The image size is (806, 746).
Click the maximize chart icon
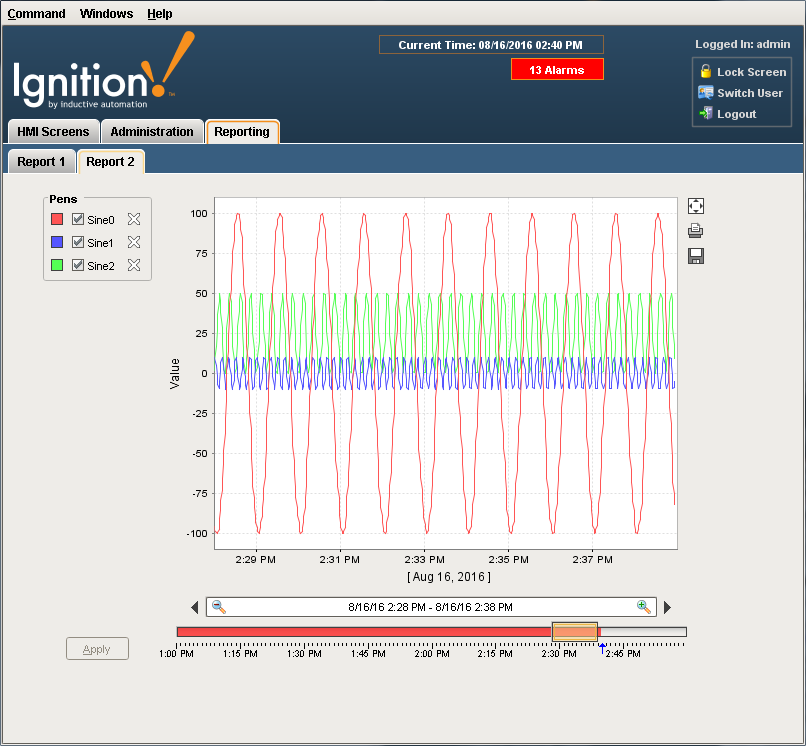pos(695,205)
